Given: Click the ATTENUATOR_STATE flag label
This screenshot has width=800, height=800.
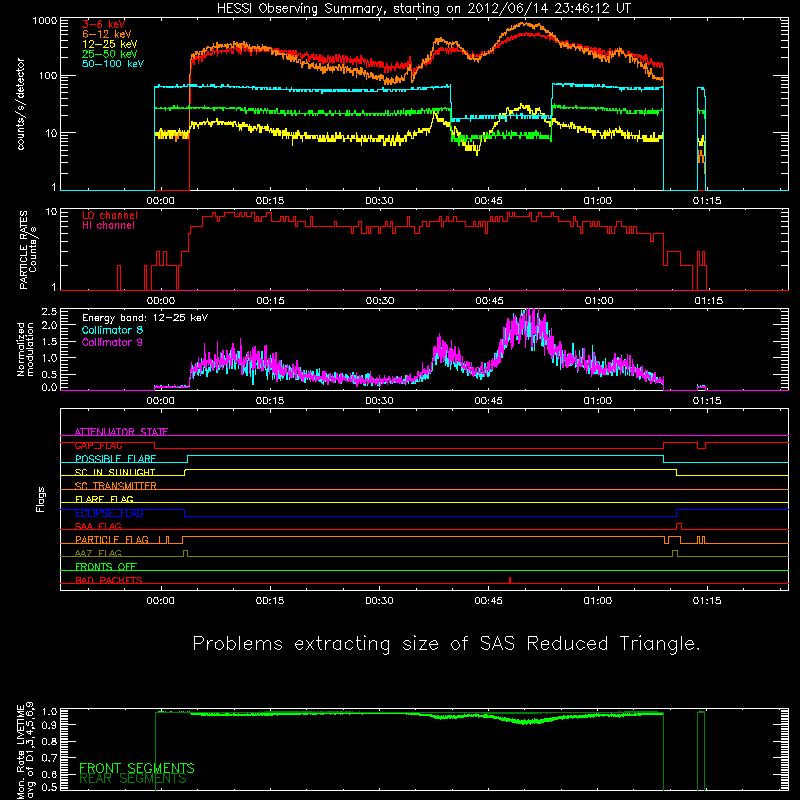Looking at the screenshot, I should pos(121,432).
